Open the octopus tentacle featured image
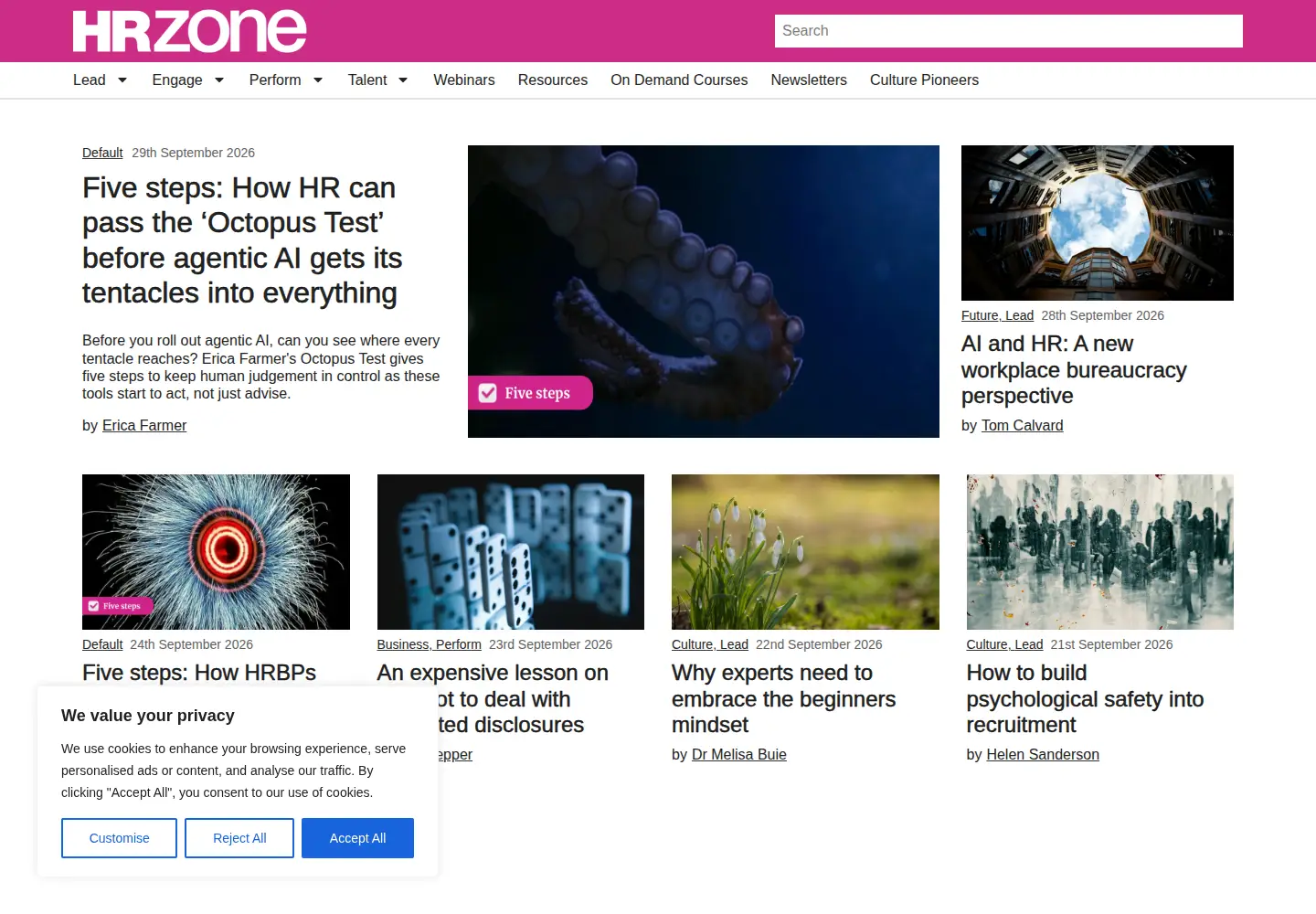Screen dimensions: 1316x914 coord(704,292)
